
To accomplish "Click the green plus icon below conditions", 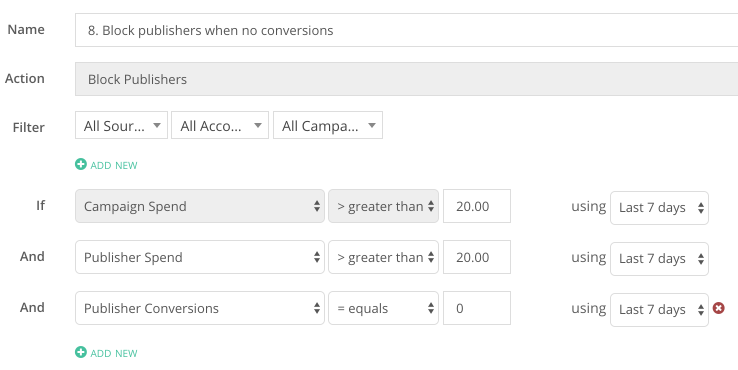I will pos(81,352).
